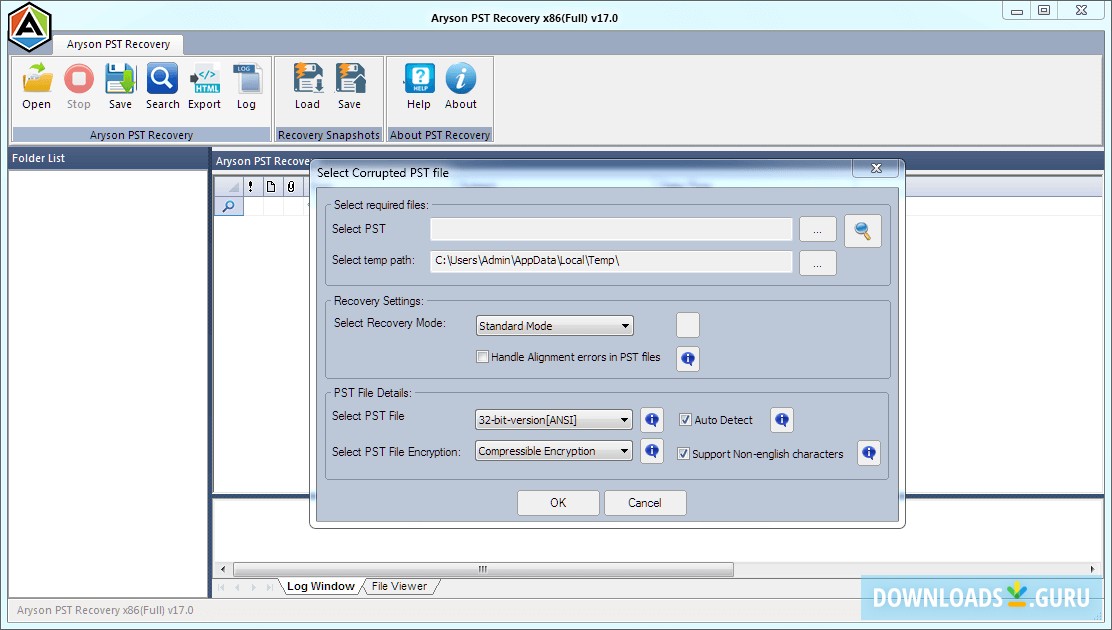Close the Select Corrupted PST file dialog

876,168
